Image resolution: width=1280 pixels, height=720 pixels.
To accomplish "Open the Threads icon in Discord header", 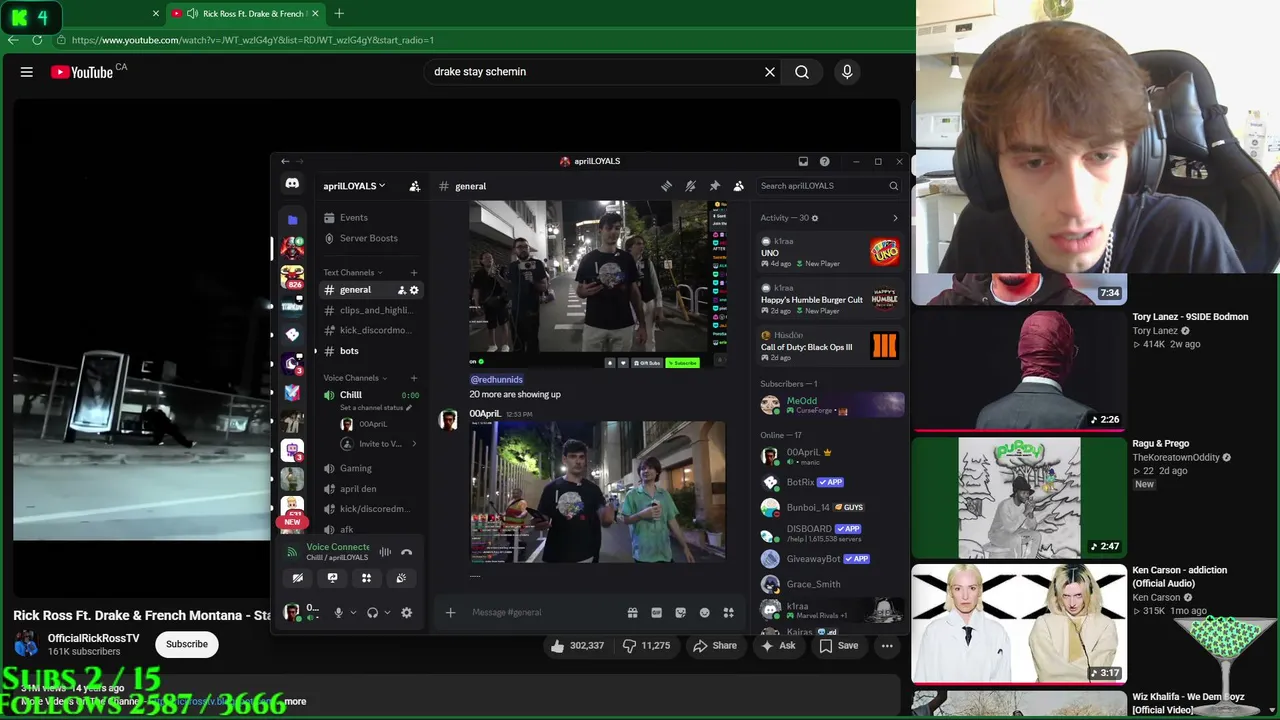I will tap(666, 186).
